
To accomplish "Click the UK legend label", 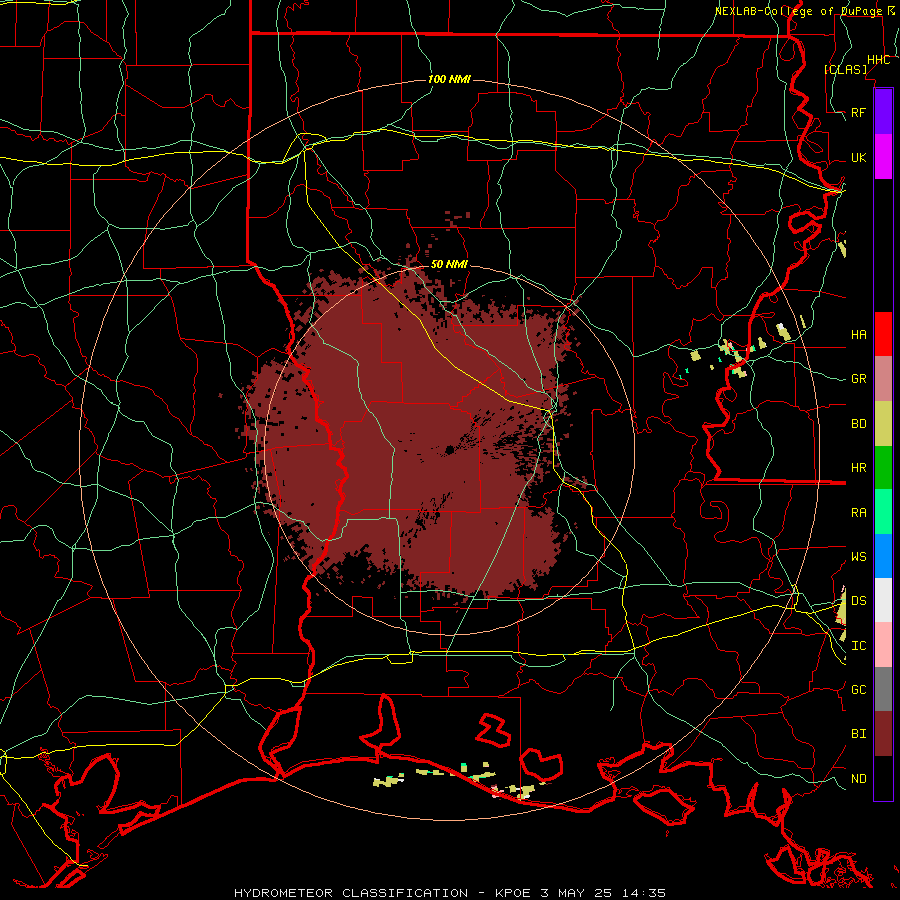I will point(859,157).
